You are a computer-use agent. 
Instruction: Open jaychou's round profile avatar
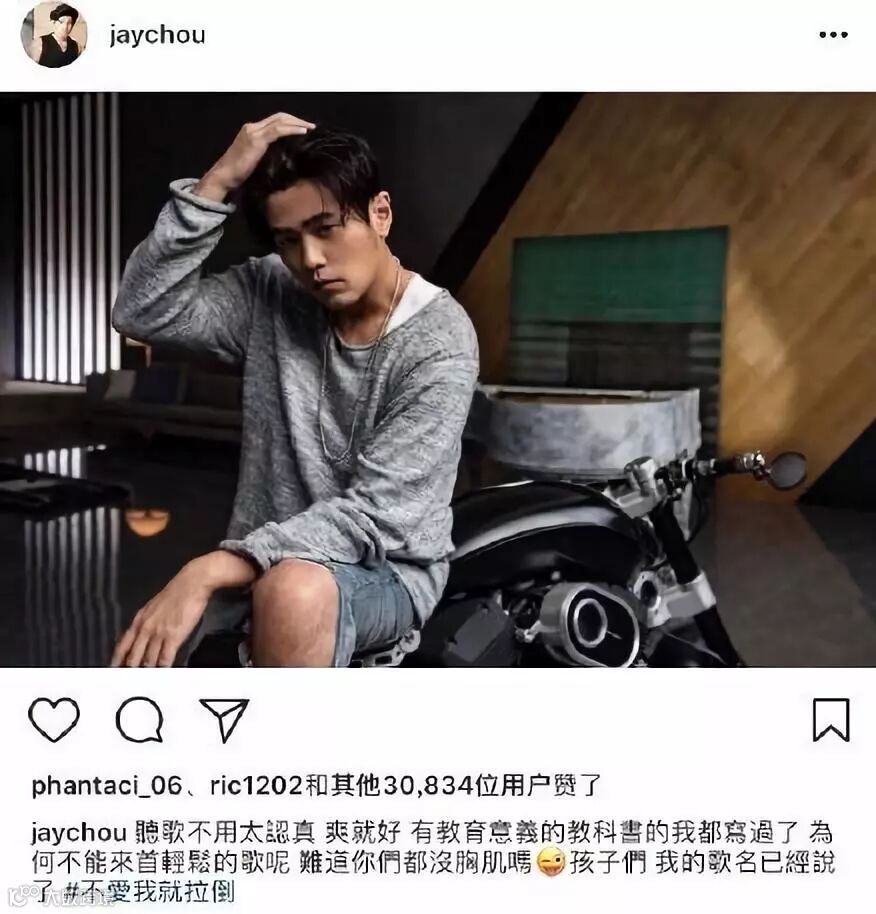[x=54, y=34]
